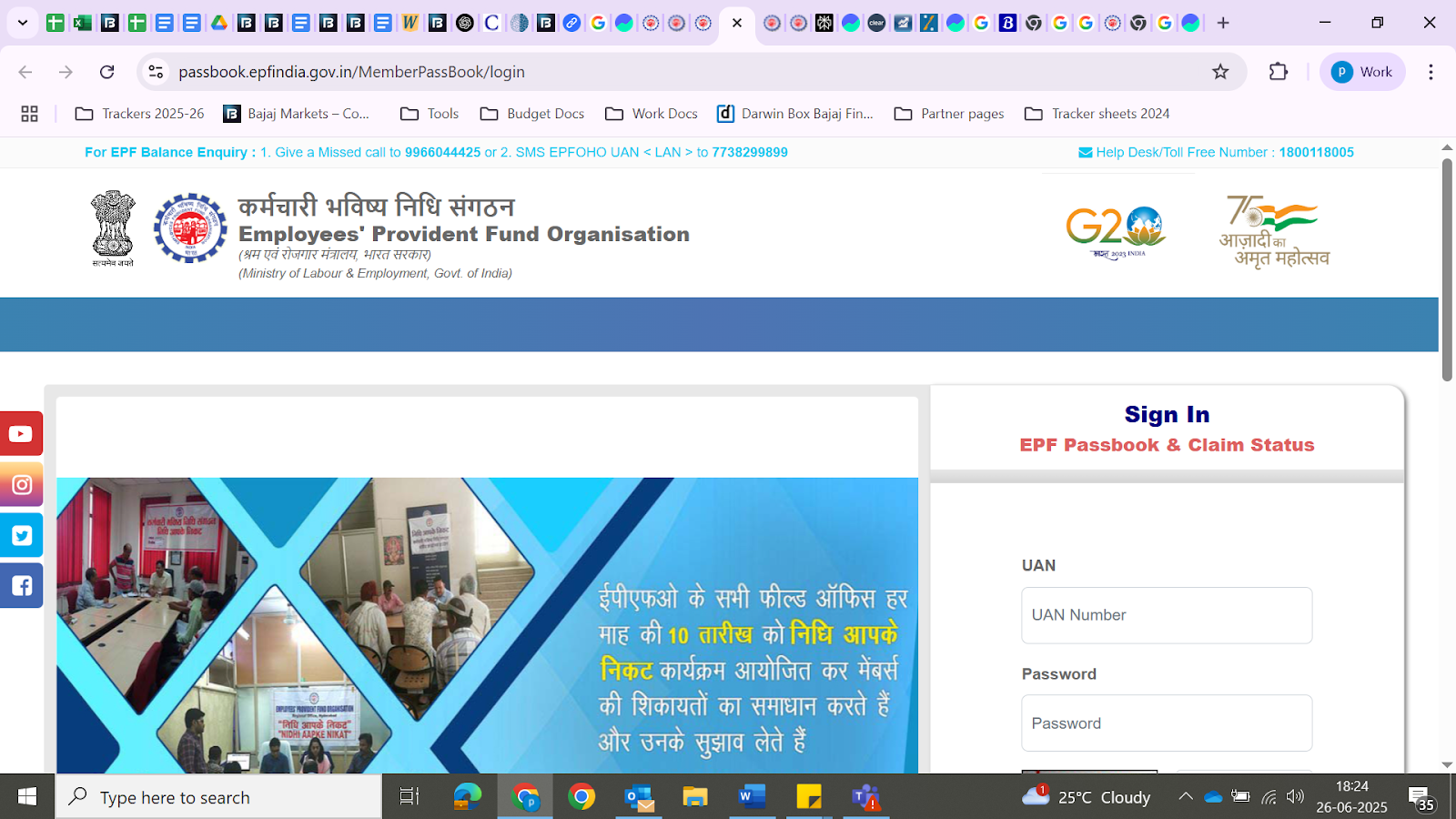Viewport: 1456px width, 819px height.
Task: Open the taskbar clock showing 18:24
Action: pyautogui.click(x=1351, y=797)
